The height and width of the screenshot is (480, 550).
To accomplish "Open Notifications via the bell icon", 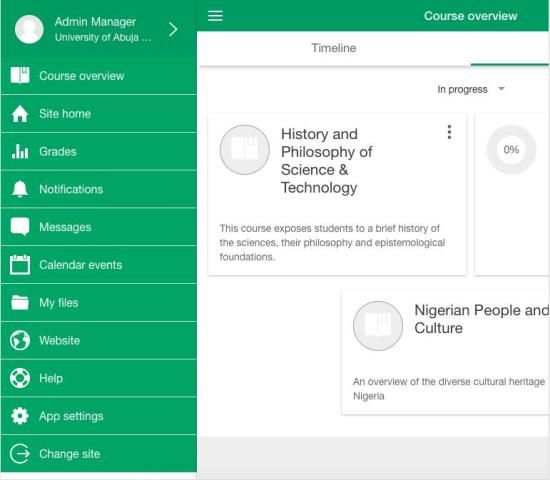I will point(20,189).
